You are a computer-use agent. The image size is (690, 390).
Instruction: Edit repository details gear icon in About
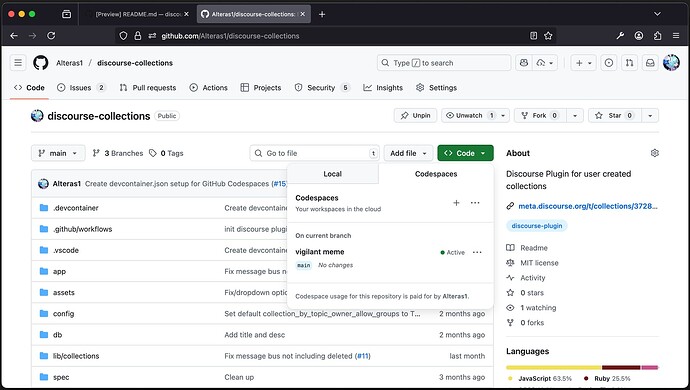point(654,153)
